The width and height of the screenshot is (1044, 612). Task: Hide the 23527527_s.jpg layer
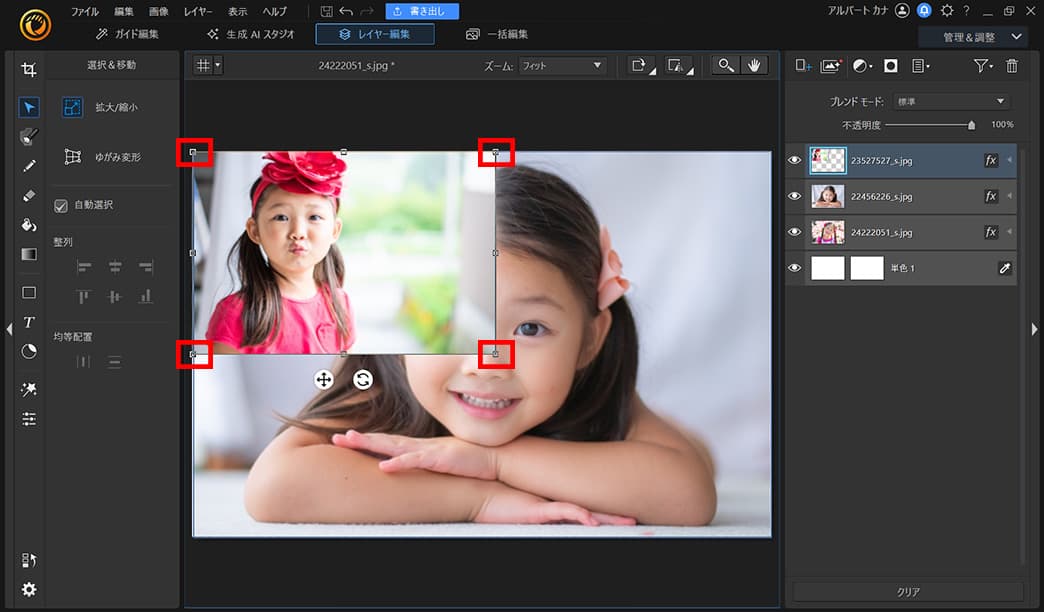[x=794, y=160]
